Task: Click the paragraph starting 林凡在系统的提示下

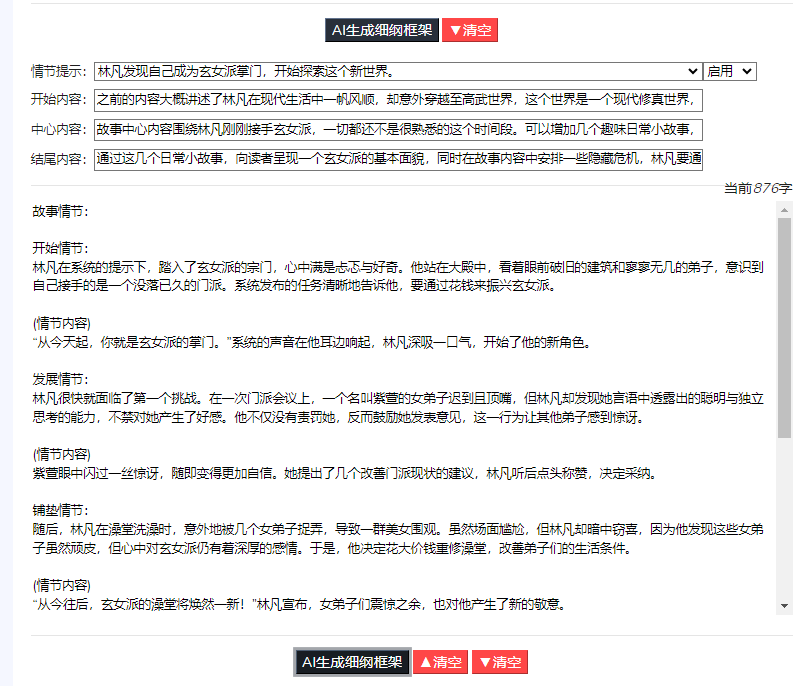Action: [398, 276]
